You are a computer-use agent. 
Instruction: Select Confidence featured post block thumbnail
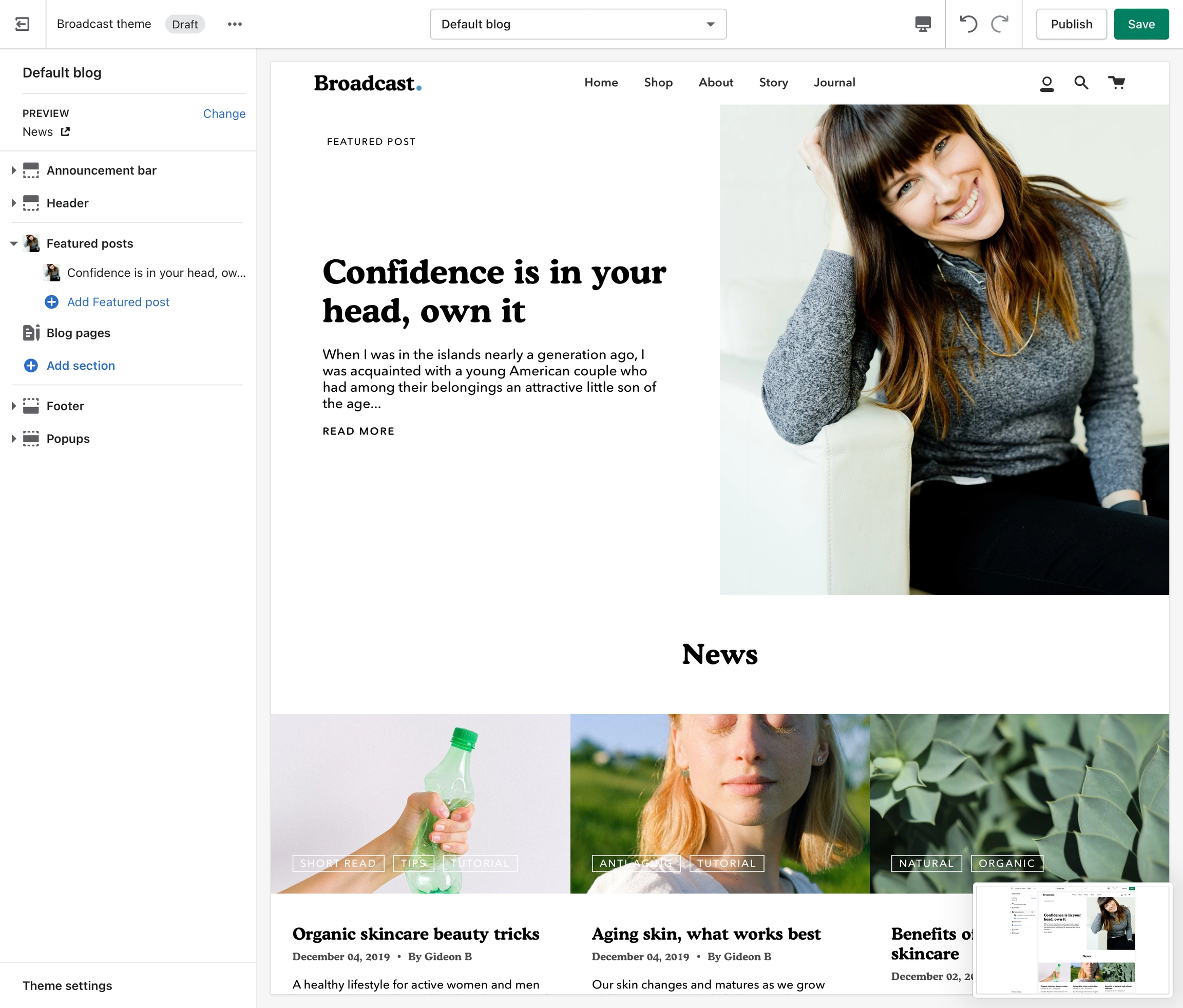52,273
